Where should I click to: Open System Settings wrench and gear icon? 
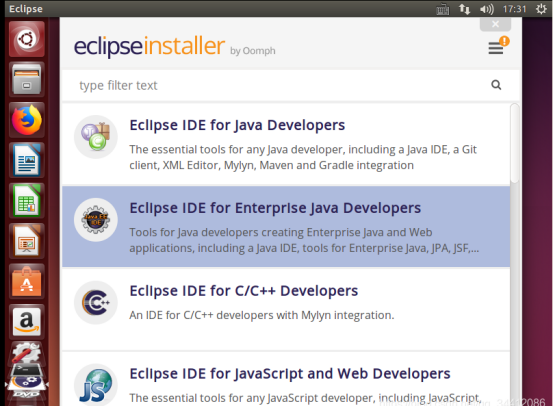[x=27, y=353]
